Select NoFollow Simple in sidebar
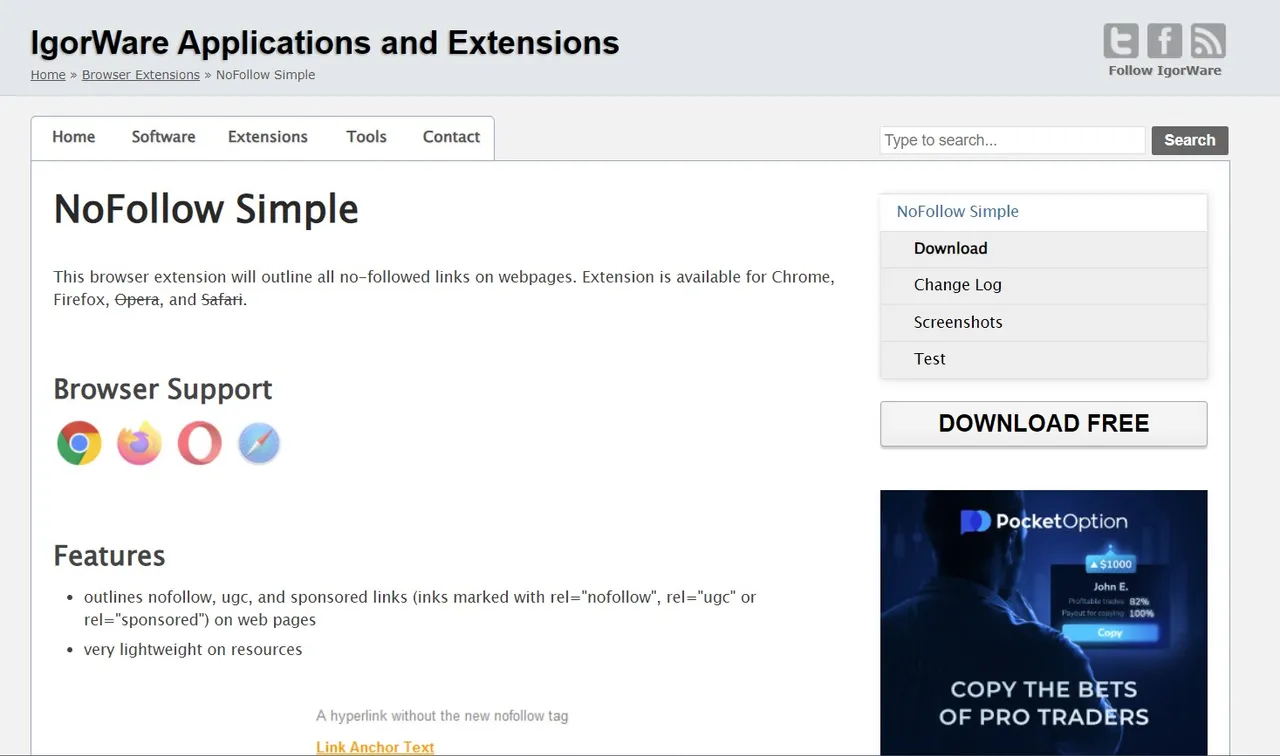Screen dimensions: 1280x756 (1043, 212)
